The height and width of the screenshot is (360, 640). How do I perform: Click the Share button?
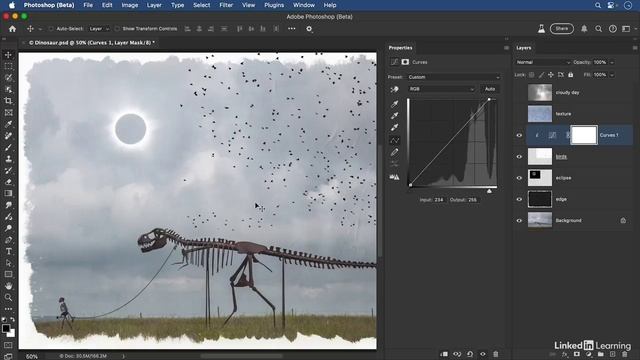point(562,29)
